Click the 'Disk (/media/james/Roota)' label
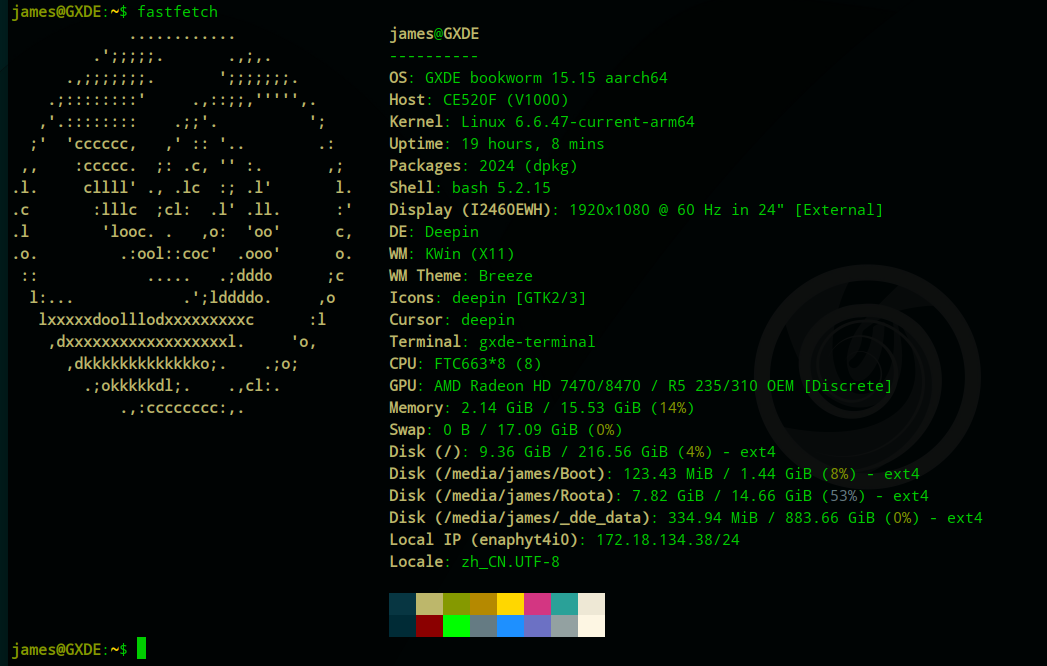The image size is (1047, 666). click(x=501, y=497)
